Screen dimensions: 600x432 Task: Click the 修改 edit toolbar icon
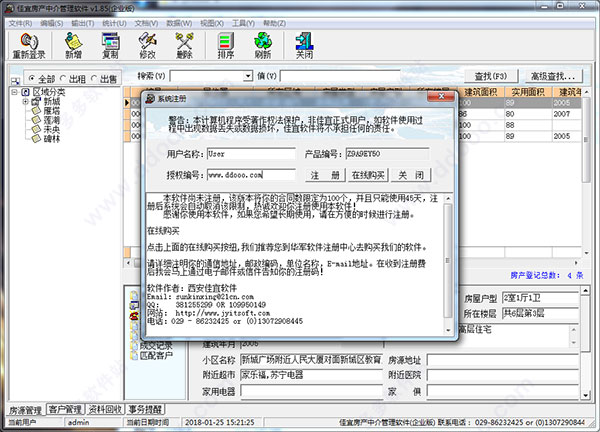[x=147, y=46]
